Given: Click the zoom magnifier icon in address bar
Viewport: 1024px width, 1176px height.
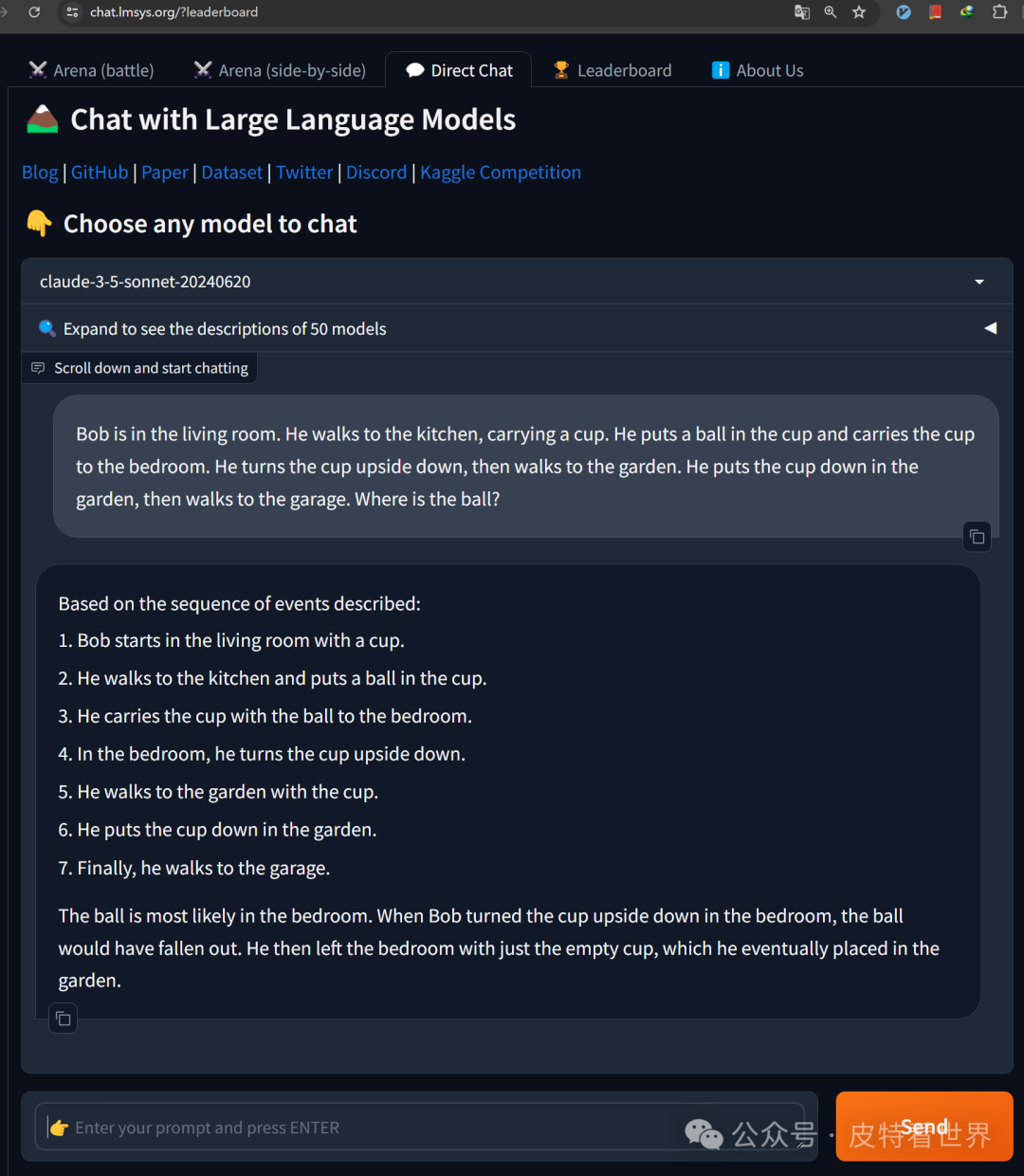Looking at the screenshot, I should [831, 12].
